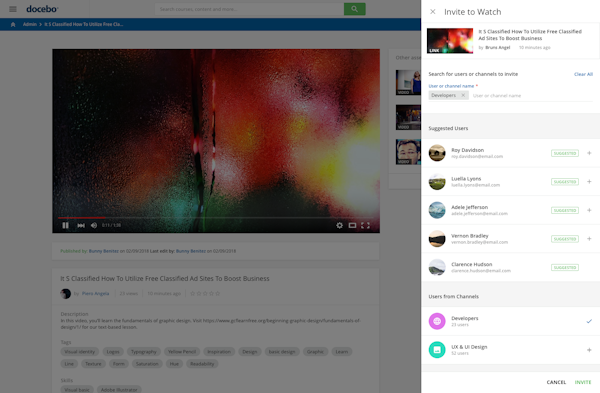Click the CANCEL button
Screen dimensions: 600x393
click(x=556, y=382)
